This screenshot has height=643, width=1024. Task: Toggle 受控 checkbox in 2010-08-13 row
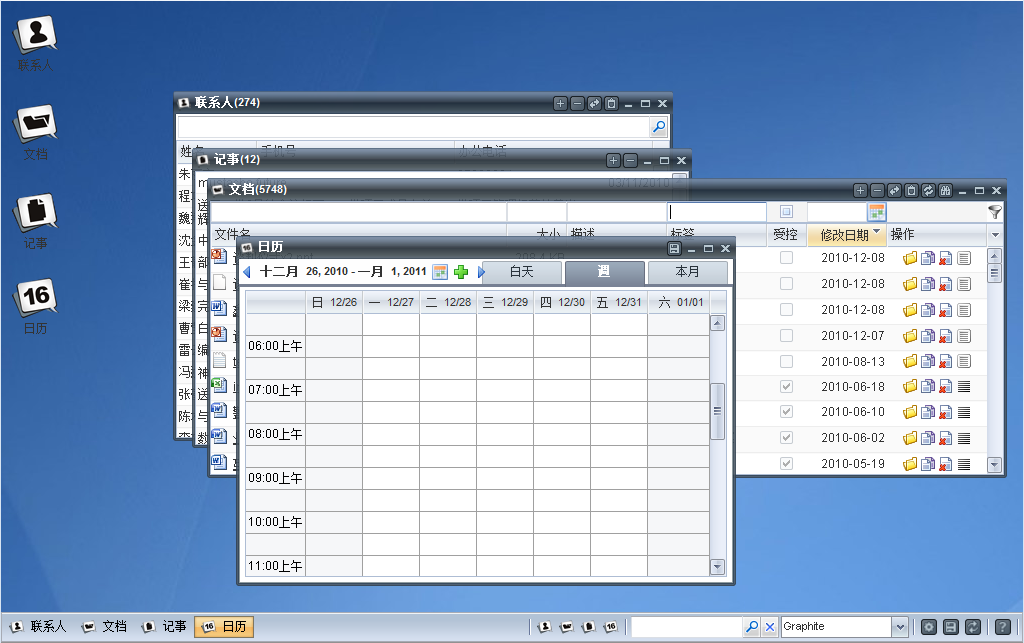pos(786,361)
